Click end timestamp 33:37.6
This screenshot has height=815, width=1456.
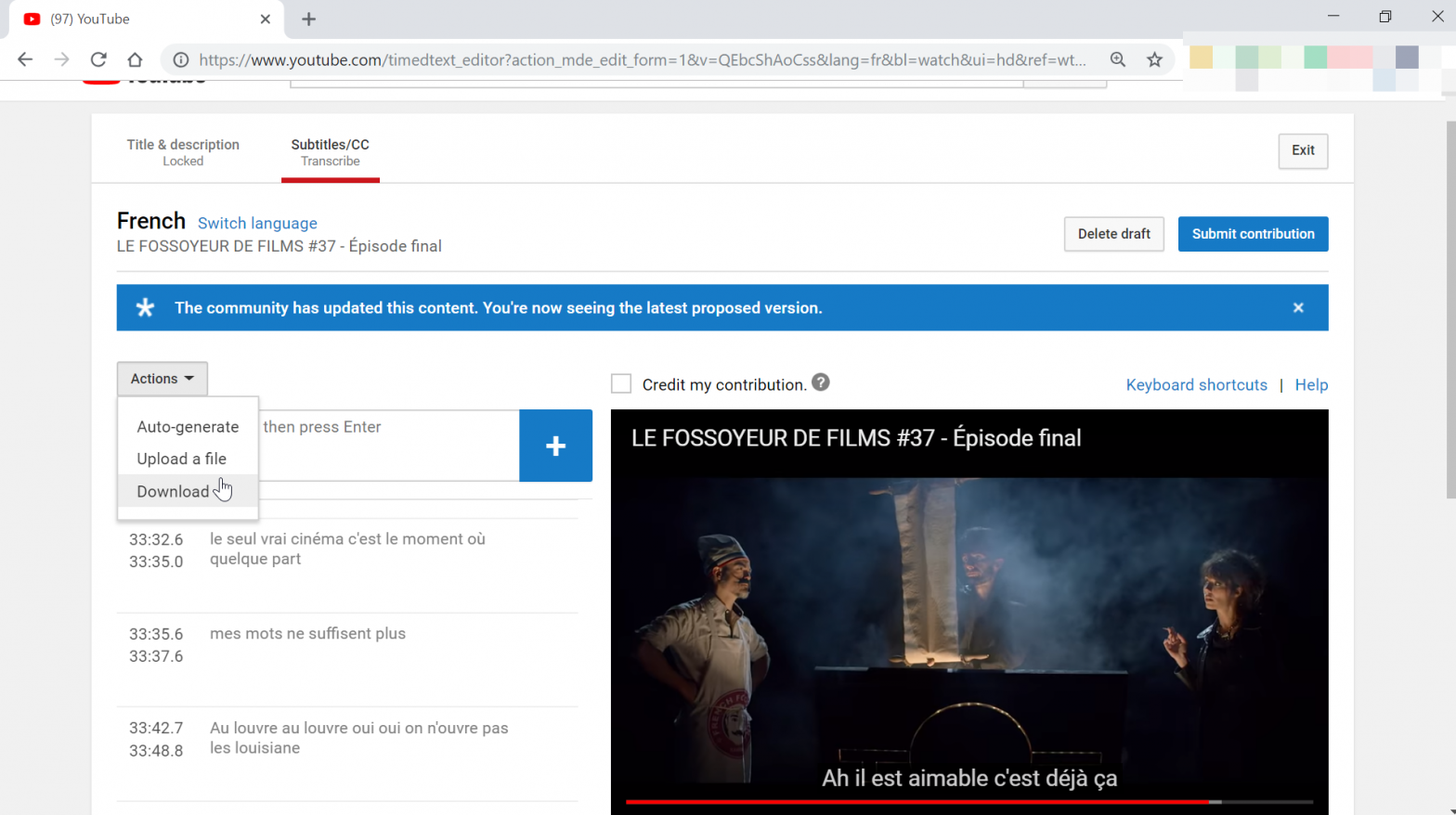point(156,656)
